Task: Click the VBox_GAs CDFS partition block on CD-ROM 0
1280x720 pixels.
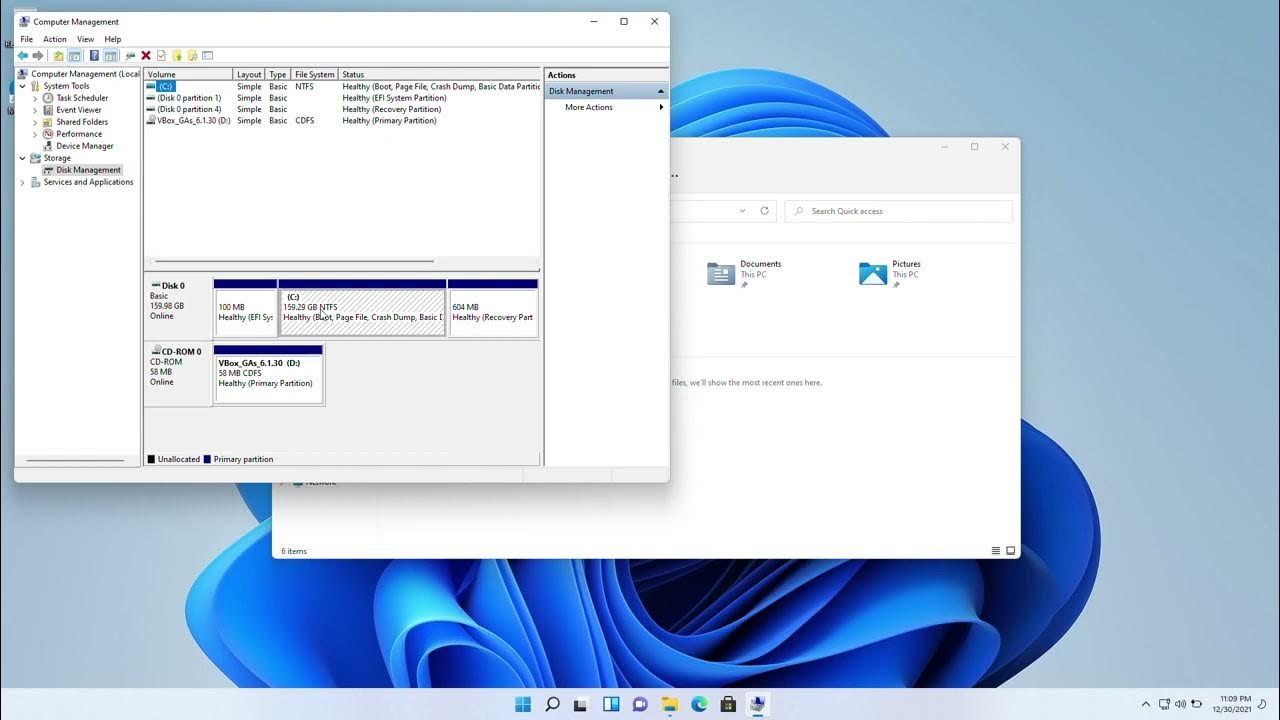Action: (x=268, y=374)
